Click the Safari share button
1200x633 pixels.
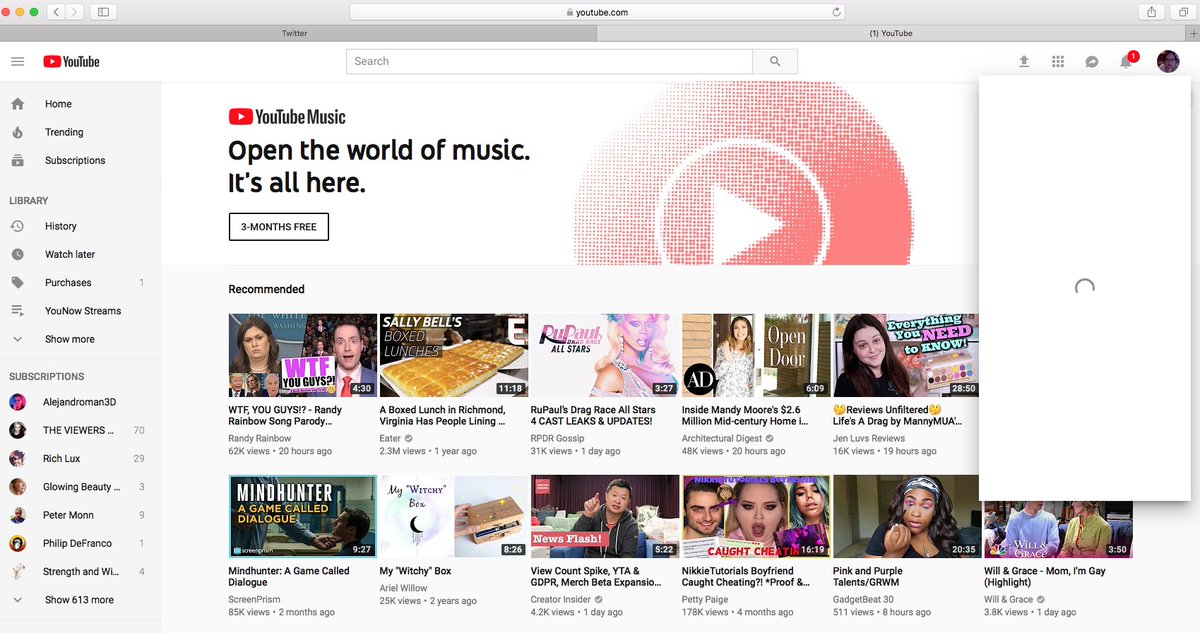tap(1152, 12)
